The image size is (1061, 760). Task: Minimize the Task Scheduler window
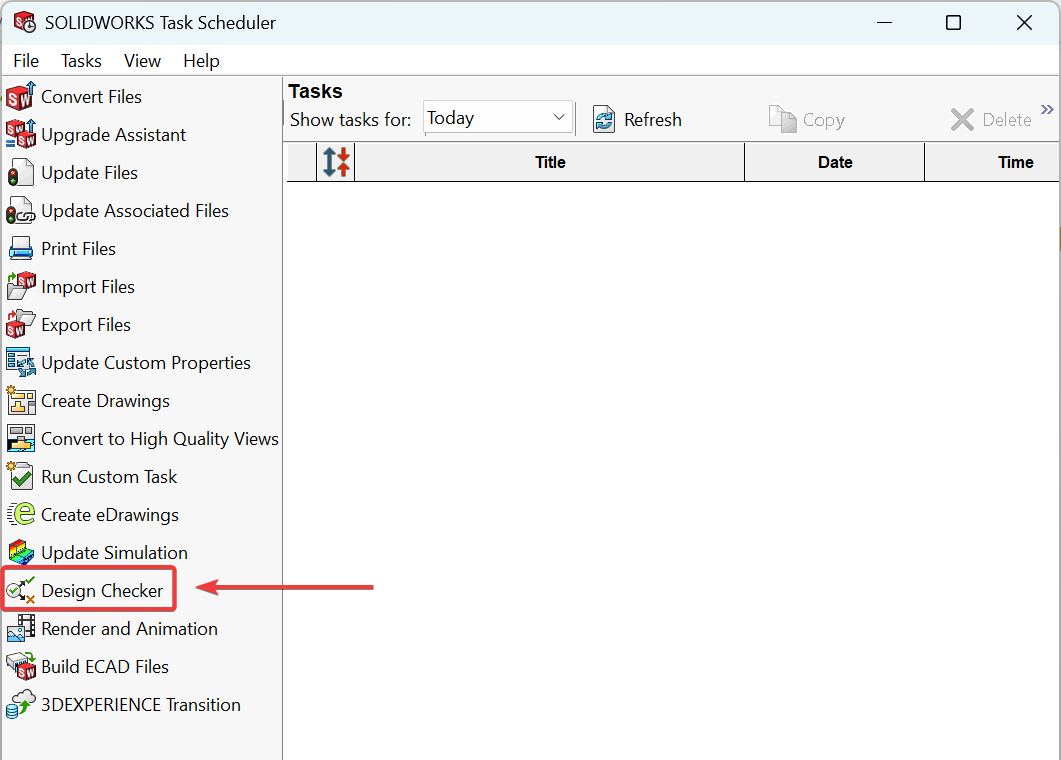884,22
